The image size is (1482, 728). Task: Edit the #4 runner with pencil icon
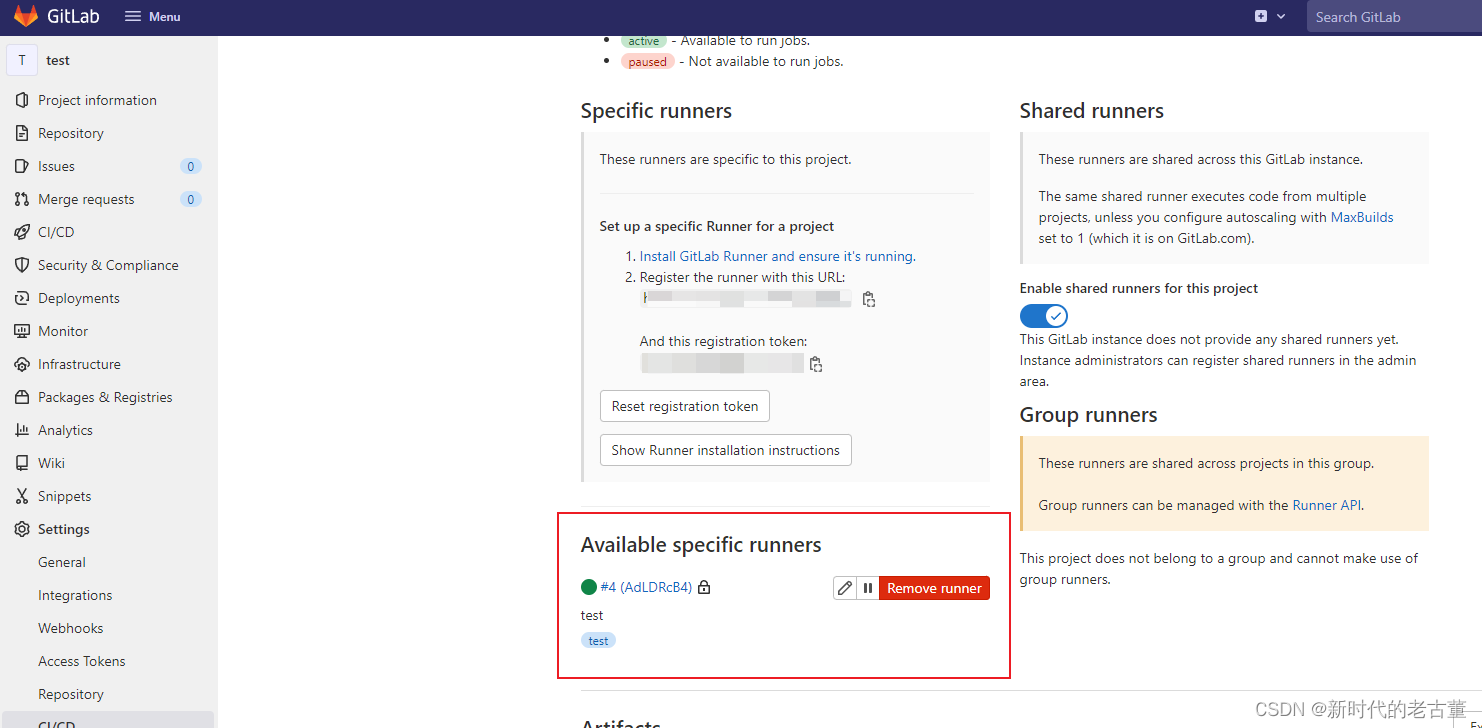point(843,587)
